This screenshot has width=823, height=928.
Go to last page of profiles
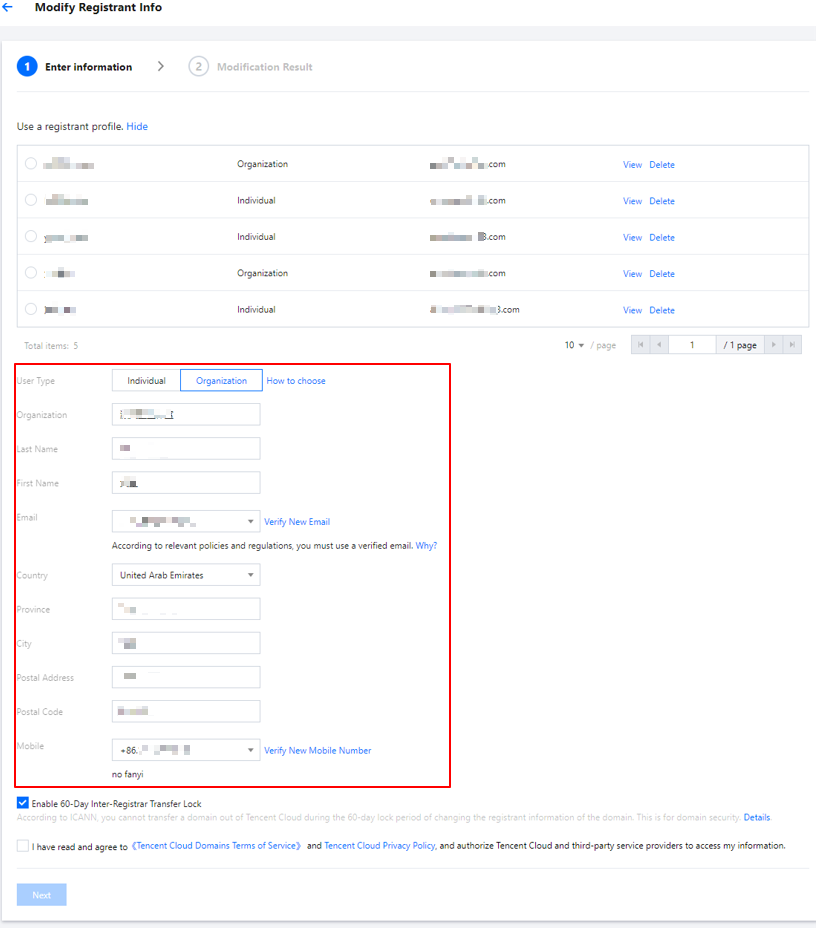pos(792,345)
